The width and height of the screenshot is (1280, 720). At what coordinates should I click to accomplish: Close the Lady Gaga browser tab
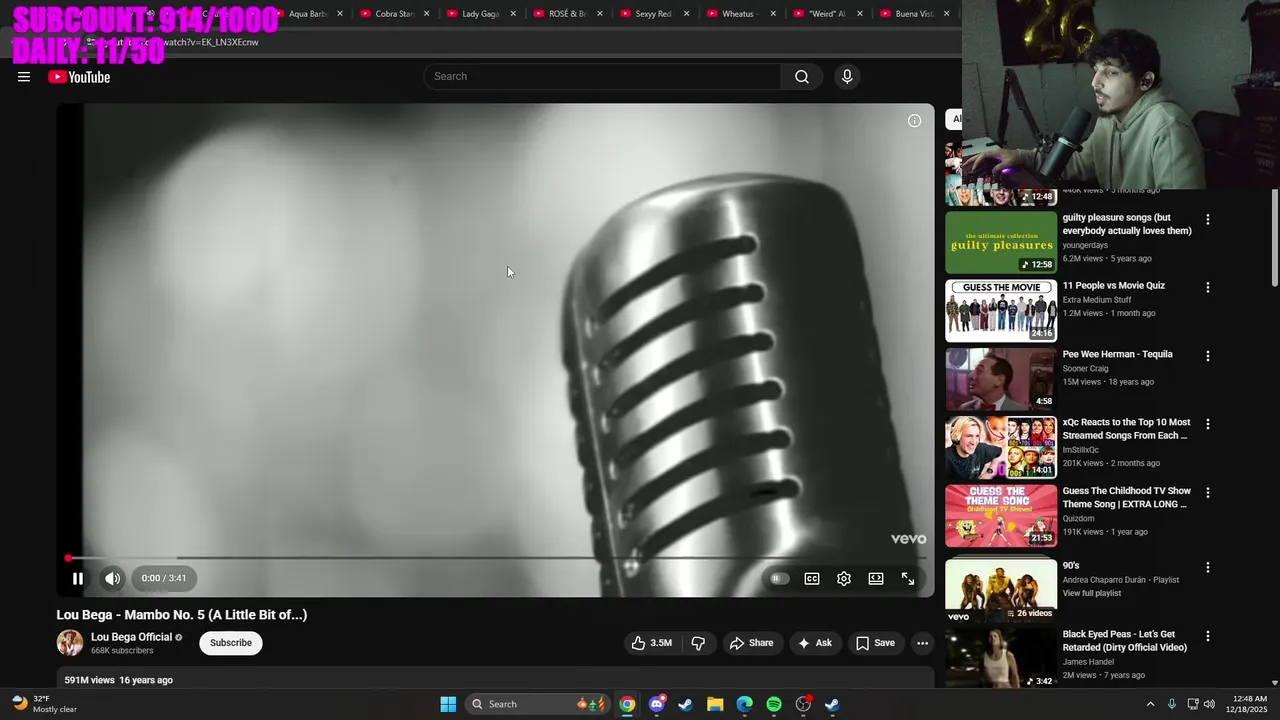click(x=514, y=14)
